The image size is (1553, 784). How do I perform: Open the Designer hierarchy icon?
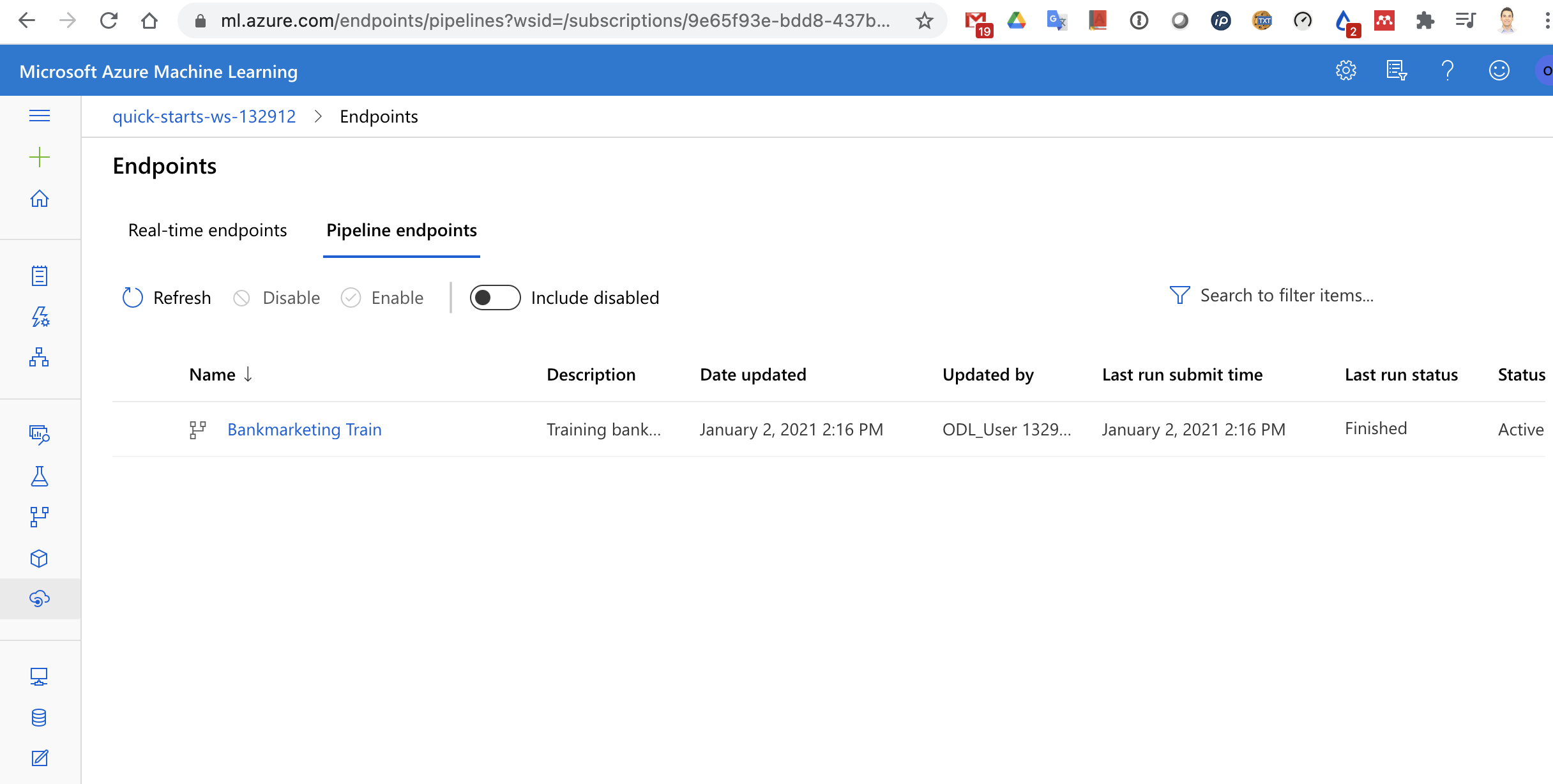pyautogui.click(x=40, y=357)
